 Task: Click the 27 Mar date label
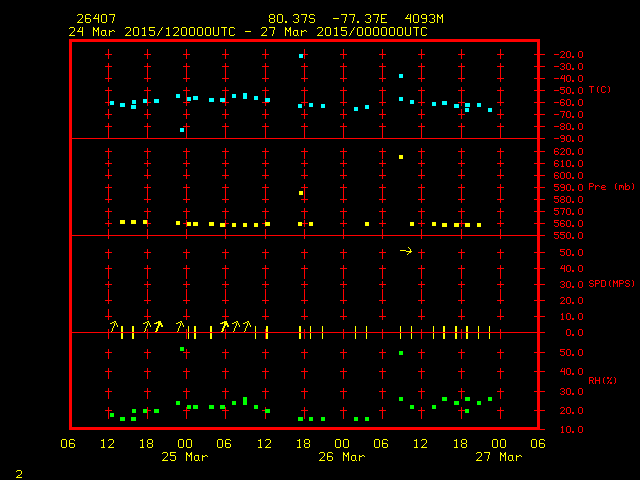tap(497, 457)
